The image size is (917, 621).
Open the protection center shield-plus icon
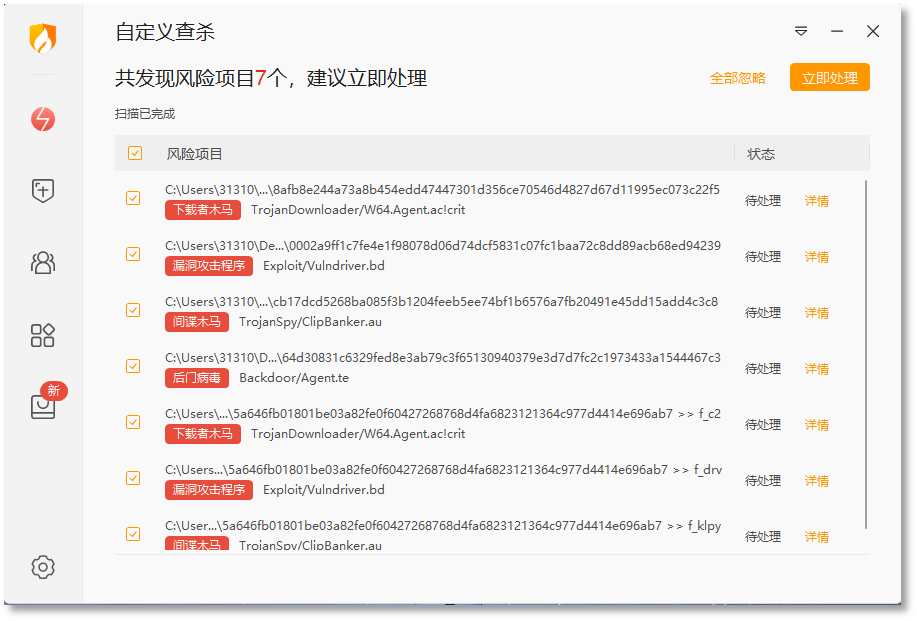click(43, 191)
